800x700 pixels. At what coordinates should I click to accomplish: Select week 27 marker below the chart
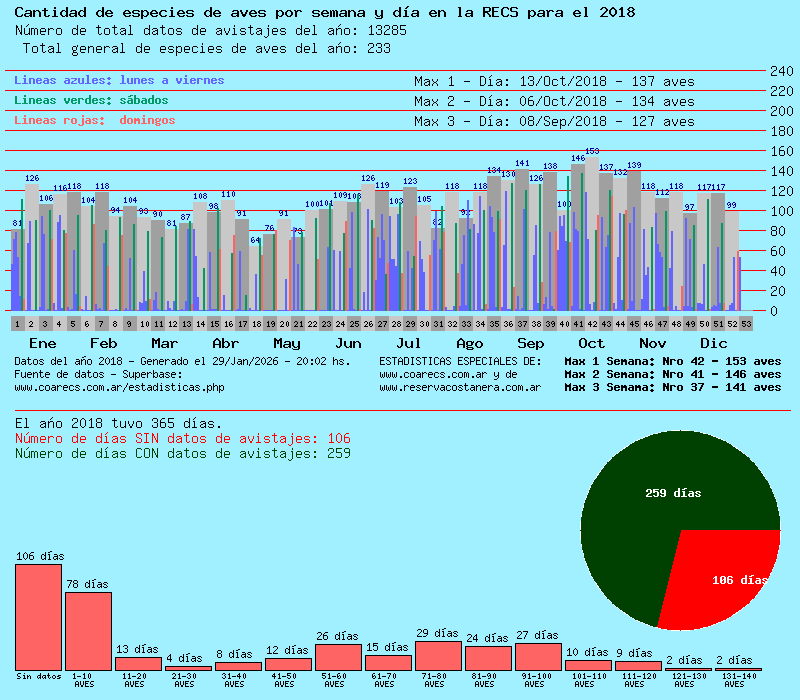click(x=382, y=324)
